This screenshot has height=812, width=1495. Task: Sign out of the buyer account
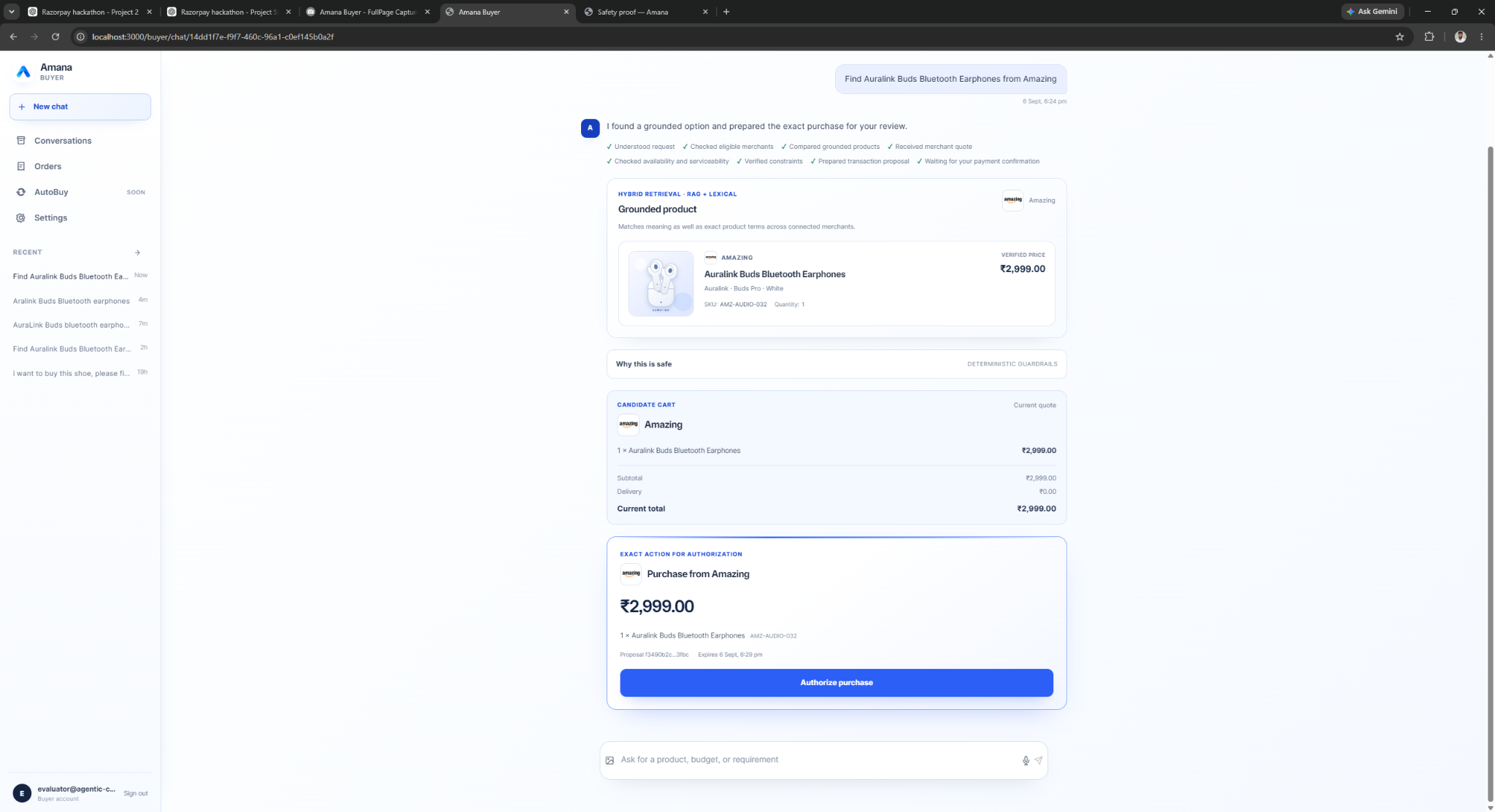(135, 793)
